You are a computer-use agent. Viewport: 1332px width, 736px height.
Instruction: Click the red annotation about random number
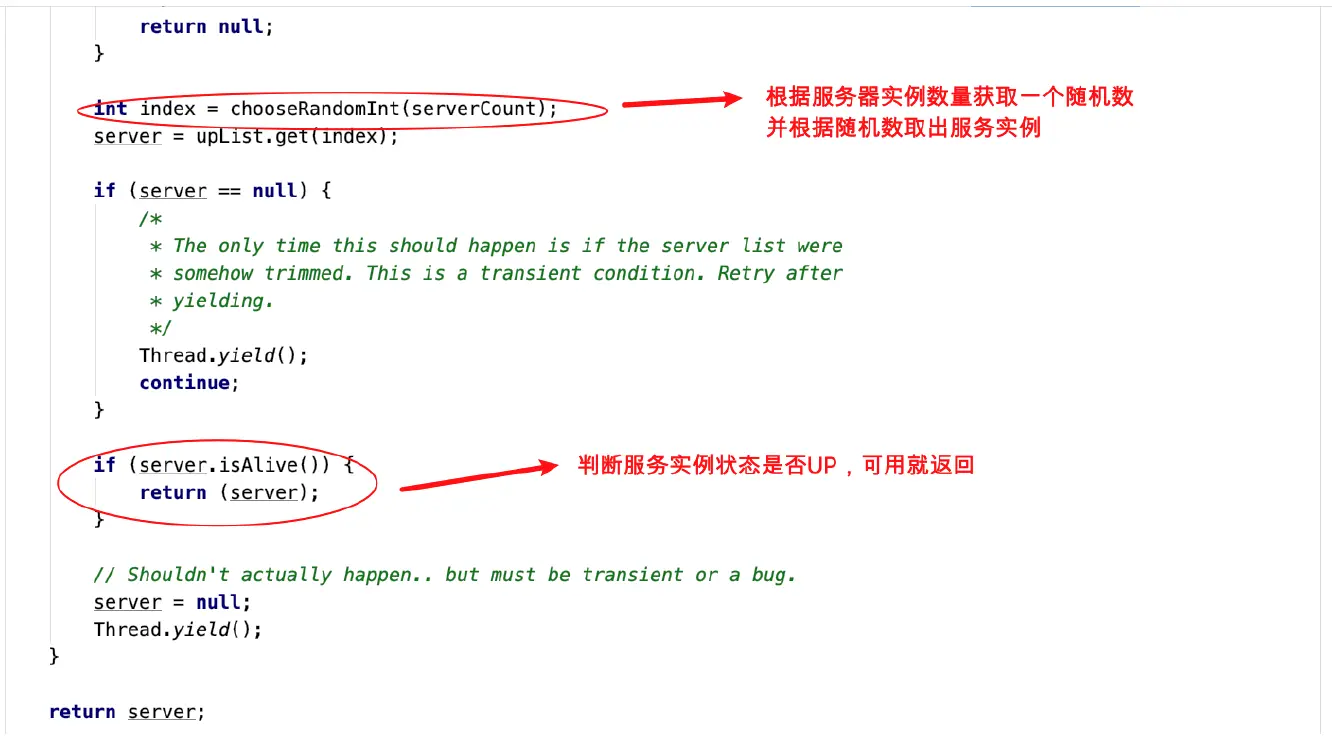[x=950, y=112]
